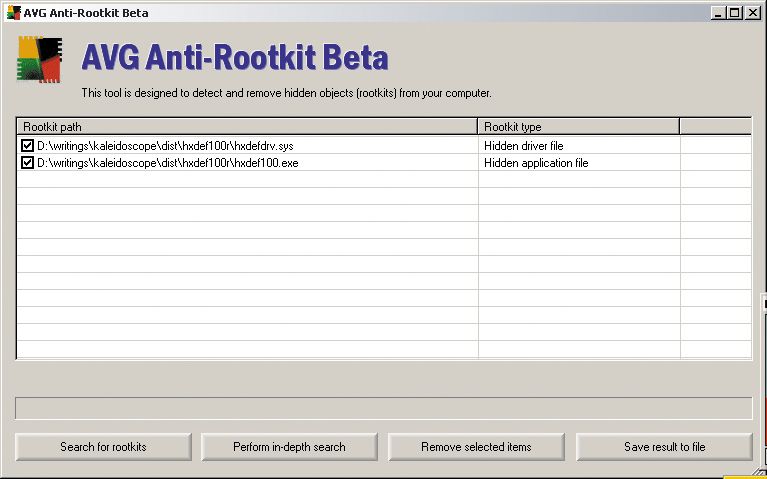Image resolution: width=767 pixels, height=479 pixels.
Task: Minimize the AVG Anti-Rootkit window
Action: pos(719,12)
